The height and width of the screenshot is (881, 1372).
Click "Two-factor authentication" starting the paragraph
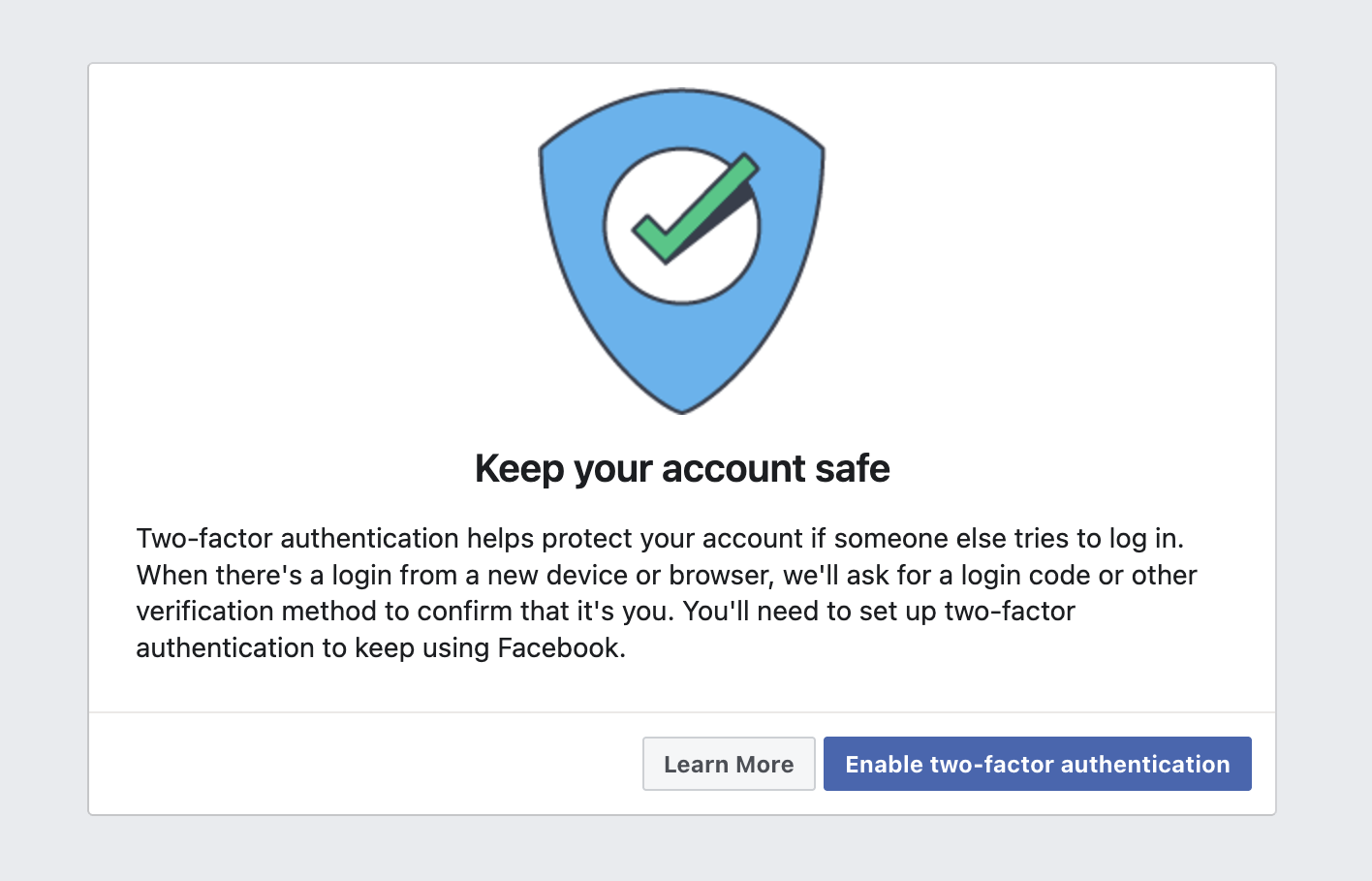pyautogui.click(x=297, y=538)
